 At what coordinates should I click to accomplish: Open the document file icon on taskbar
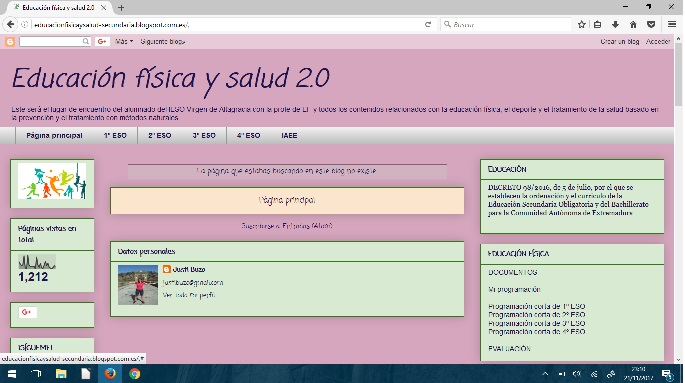coord(86,374)
